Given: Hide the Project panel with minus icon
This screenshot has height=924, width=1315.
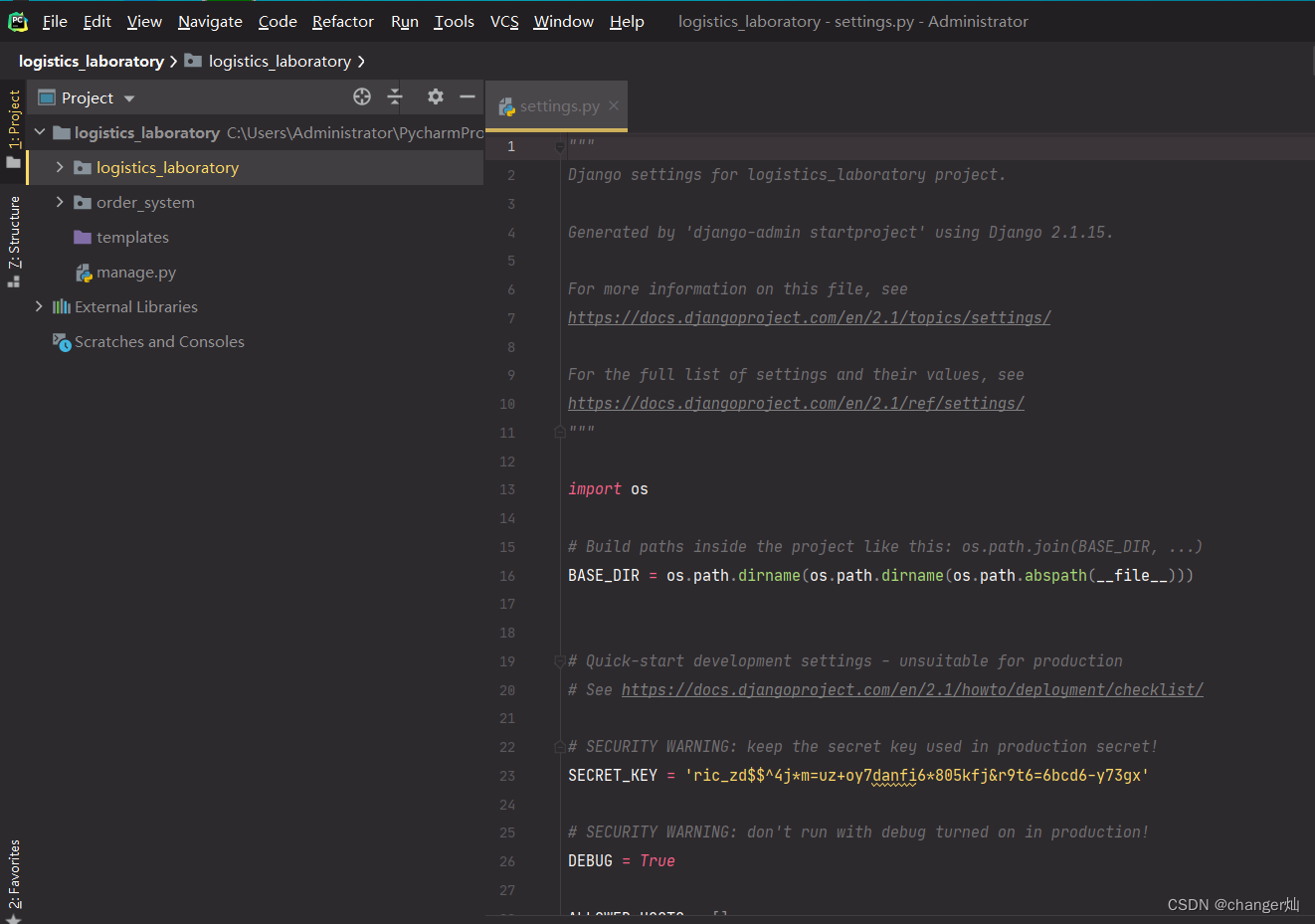Looking at the screenshot, I should tap(468, 96).
